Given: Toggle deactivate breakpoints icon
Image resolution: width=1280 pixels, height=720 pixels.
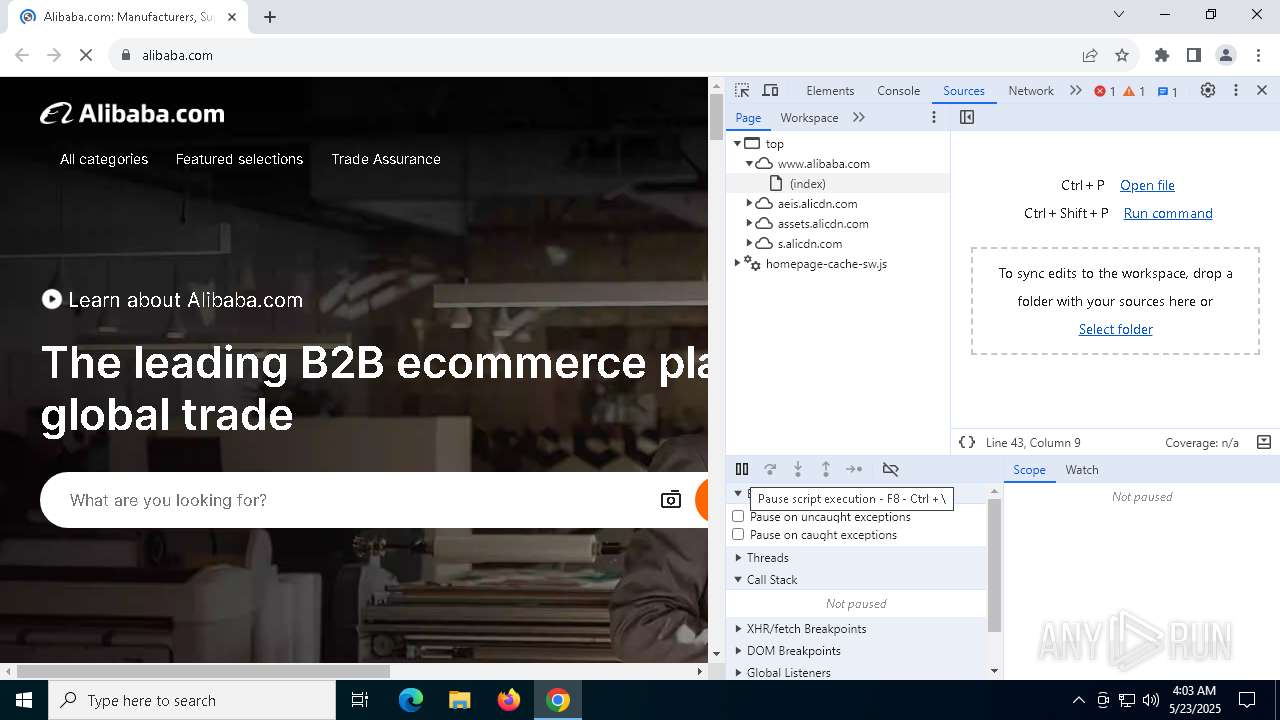Looking at the screenshot, I should tap(890, 469).
